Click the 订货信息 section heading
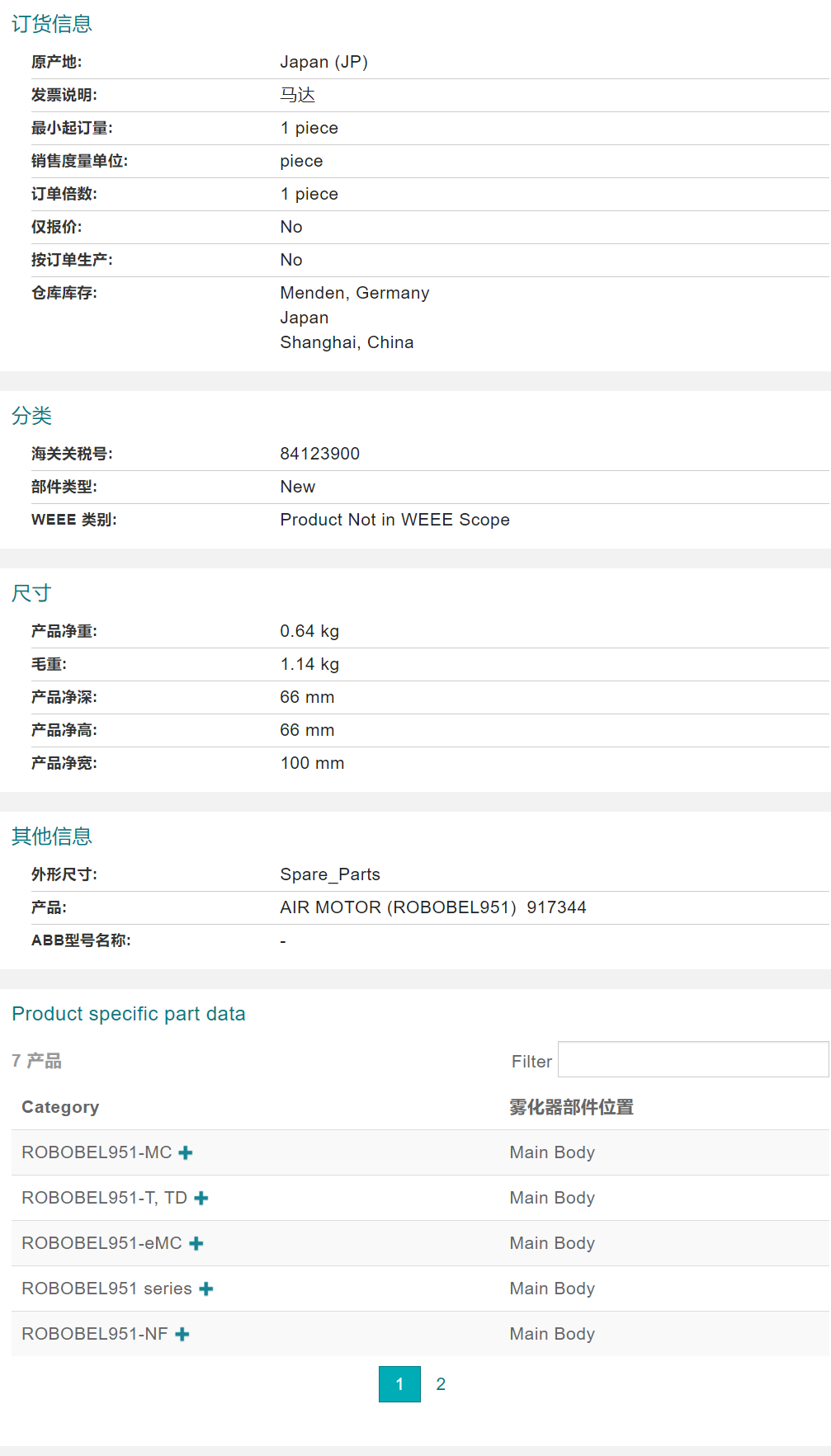Screen dimensions: 831x1456 (52, 24)
